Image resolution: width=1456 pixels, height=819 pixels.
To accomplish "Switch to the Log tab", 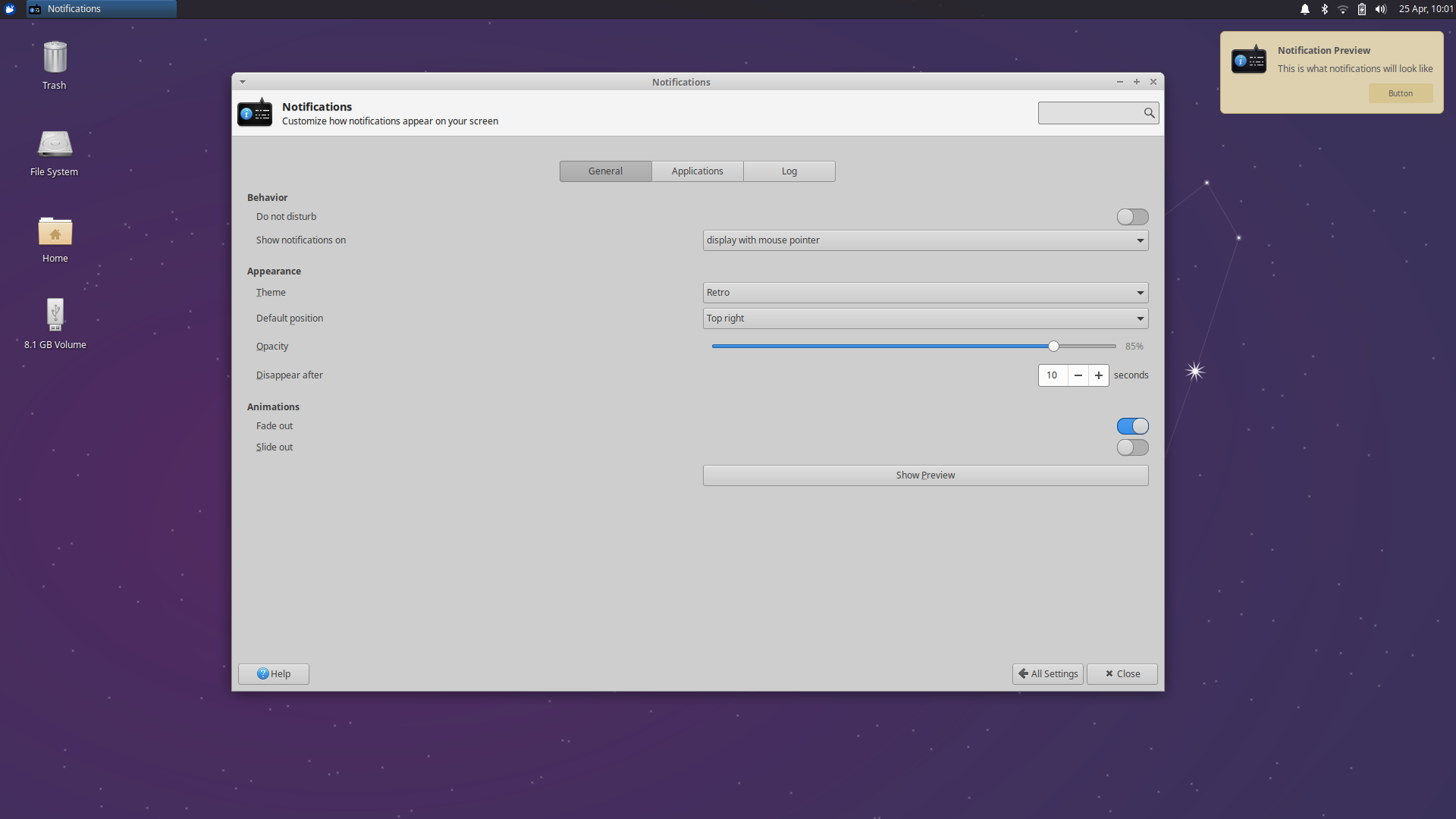I will point(789,171).
